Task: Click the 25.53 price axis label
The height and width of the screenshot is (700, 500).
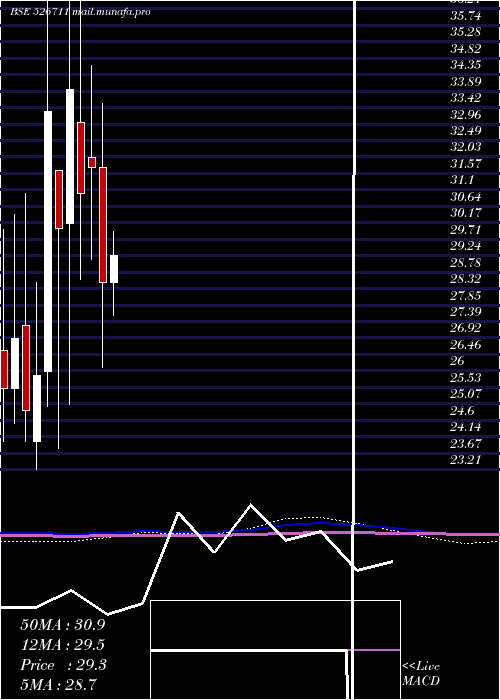Action: point(466,378)
